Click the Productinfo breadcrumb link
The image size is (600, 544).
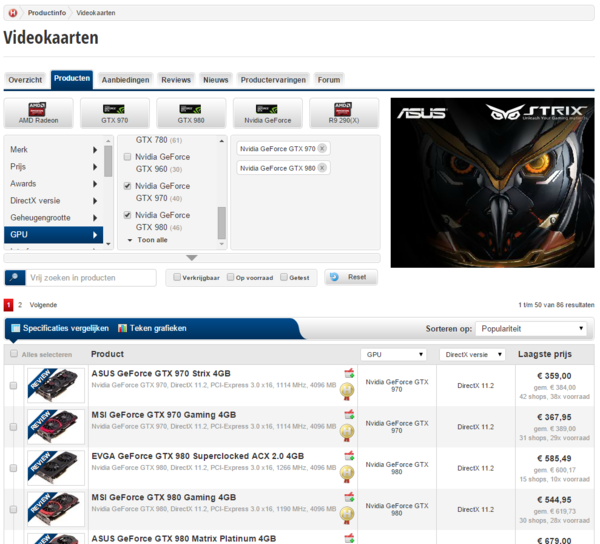tap(47, 13)
